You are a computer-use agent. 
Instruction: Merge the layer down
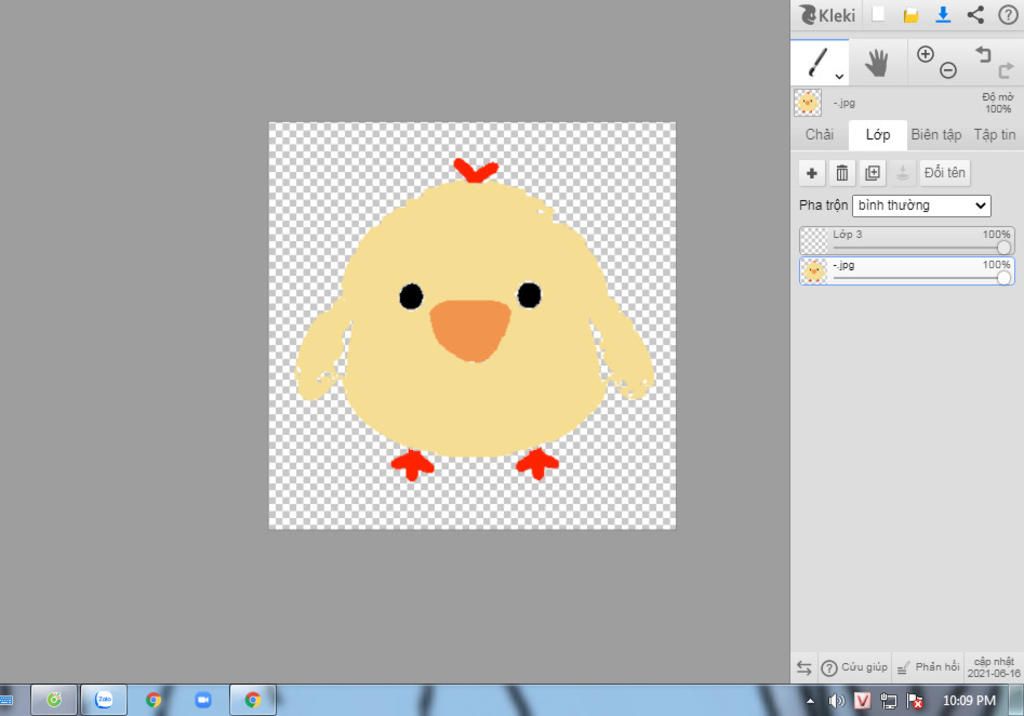pyautogui.click(x=903, y=173)
